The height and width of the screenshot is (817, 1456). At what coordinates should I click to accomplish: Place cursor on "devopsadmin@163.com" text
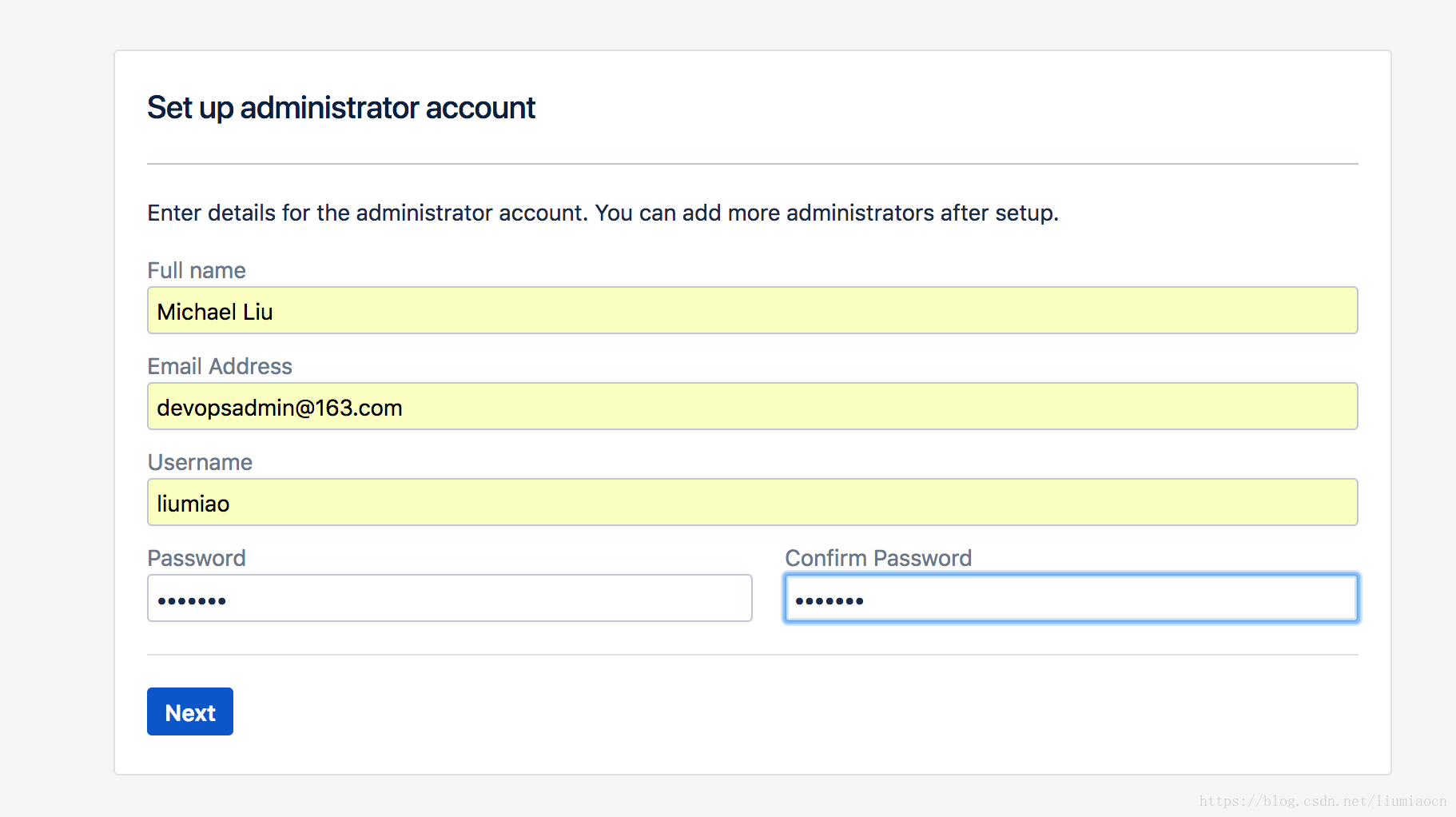[x=280, y=408]
